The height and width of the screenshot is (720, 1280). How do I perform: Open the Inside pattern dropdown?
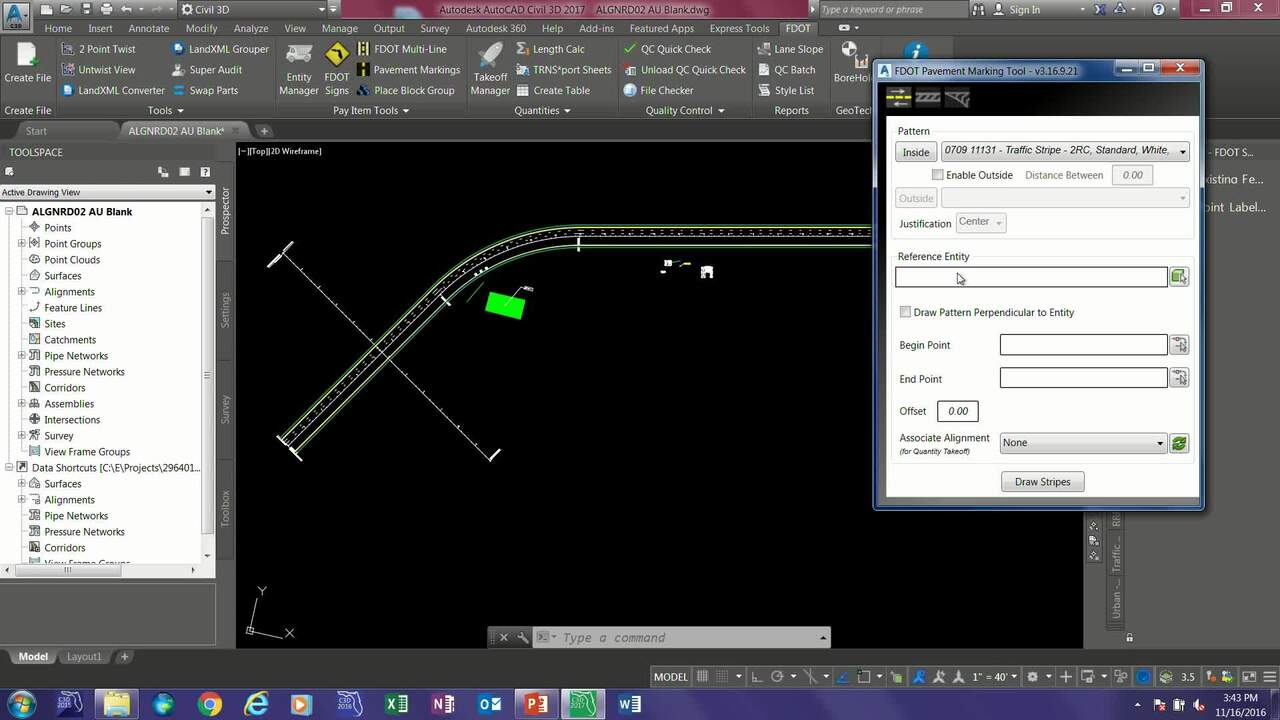(x=1065, y=151)
